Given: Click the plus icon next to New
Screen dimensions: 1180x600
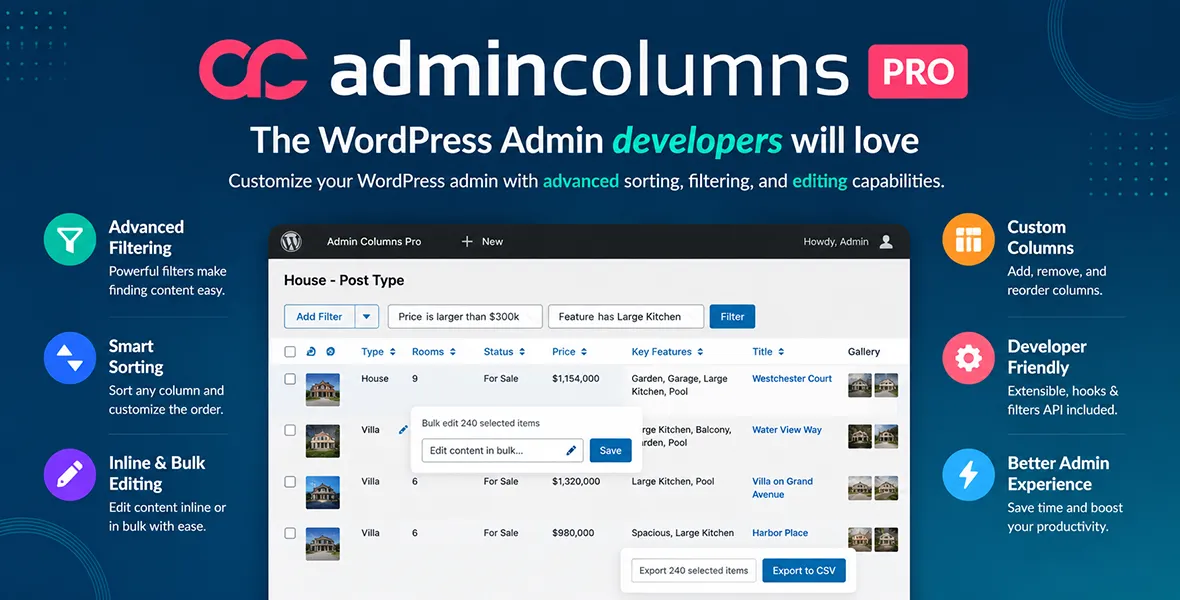Looking at the screenshot, I should click(467, 242).
